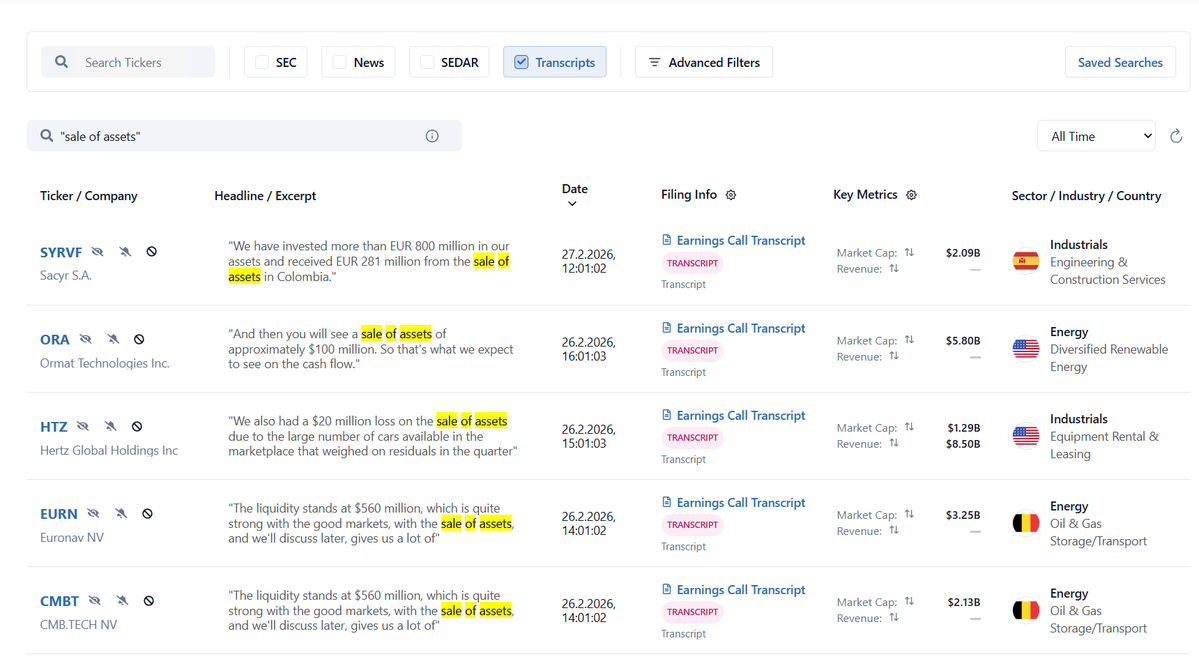Open Sacyr Earnings Call Transcript link
Viewport: 1199px width, 666px height.
pyautogui.click(x=740, y=240)
